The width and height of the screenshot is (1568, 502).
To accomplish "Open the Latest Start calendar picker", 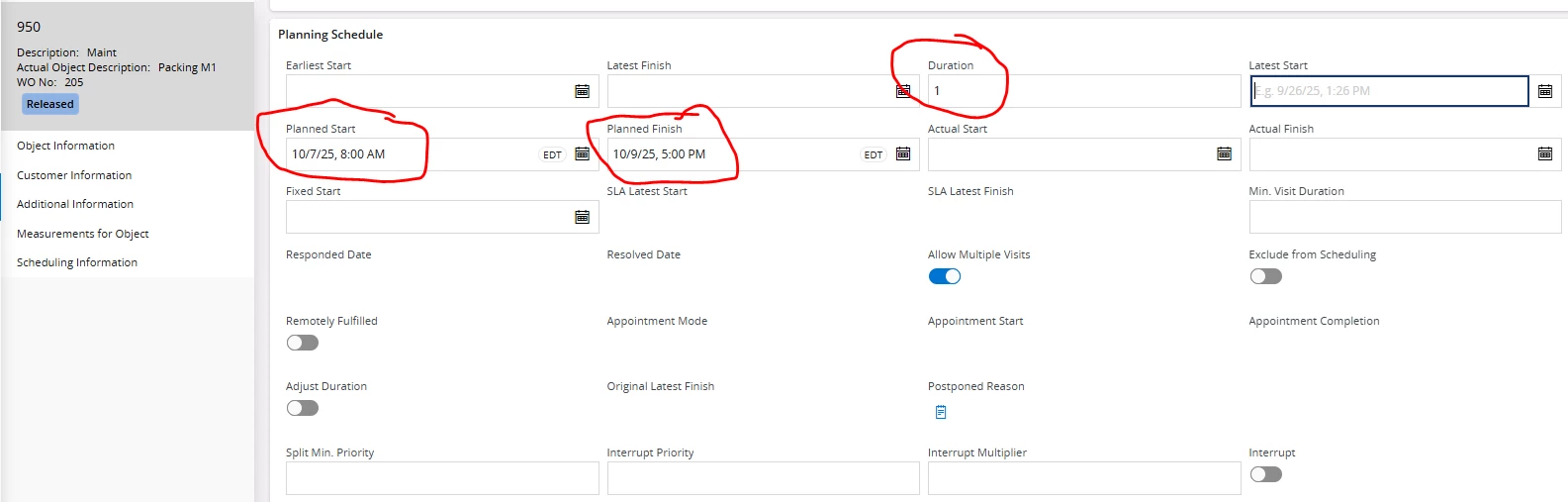I will [1544, 91].
